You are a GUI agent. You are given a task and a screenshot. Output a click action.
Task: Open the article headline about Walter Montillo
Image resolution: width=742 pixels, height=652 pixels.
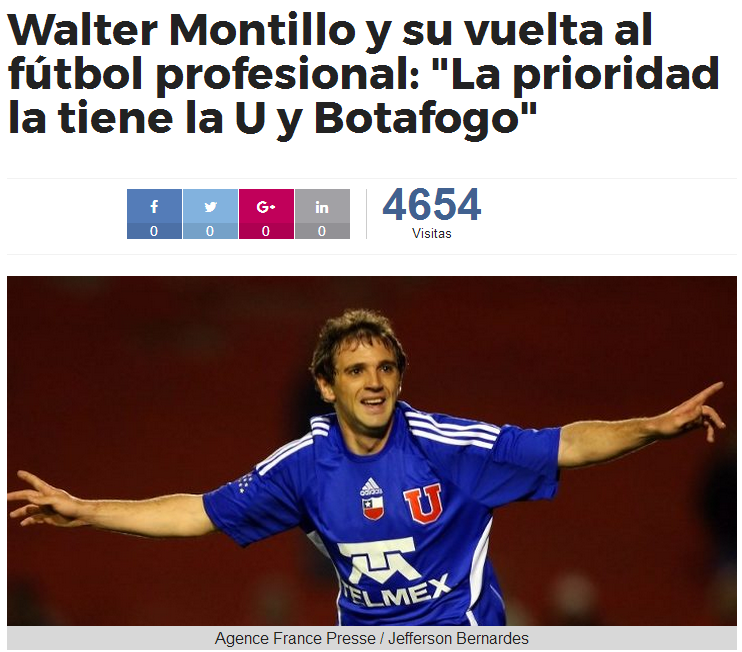click(363, 73)
